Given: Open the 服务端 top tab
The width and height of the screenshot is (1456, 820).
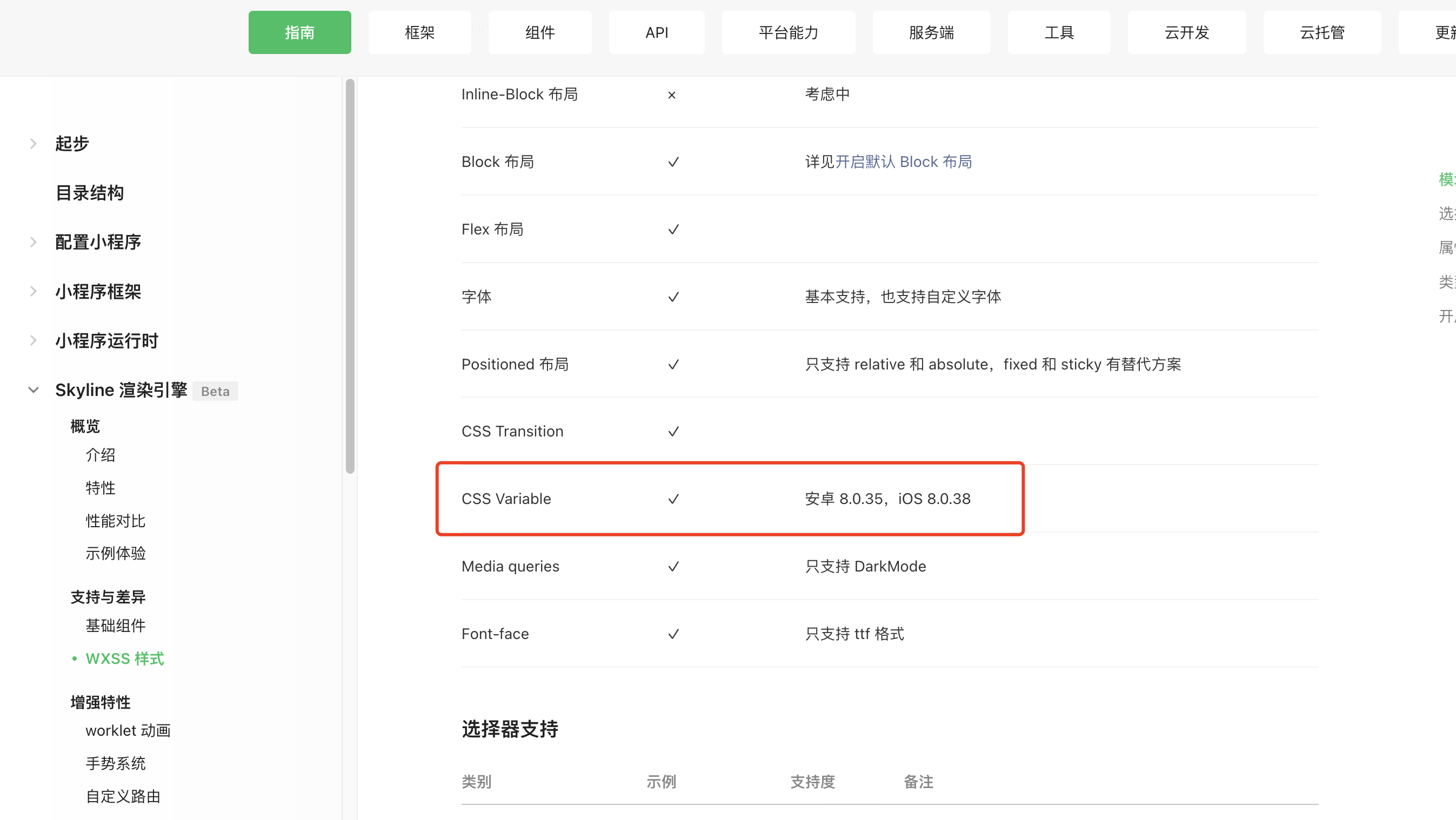Looking at the screenshot, I should (931, 33).
